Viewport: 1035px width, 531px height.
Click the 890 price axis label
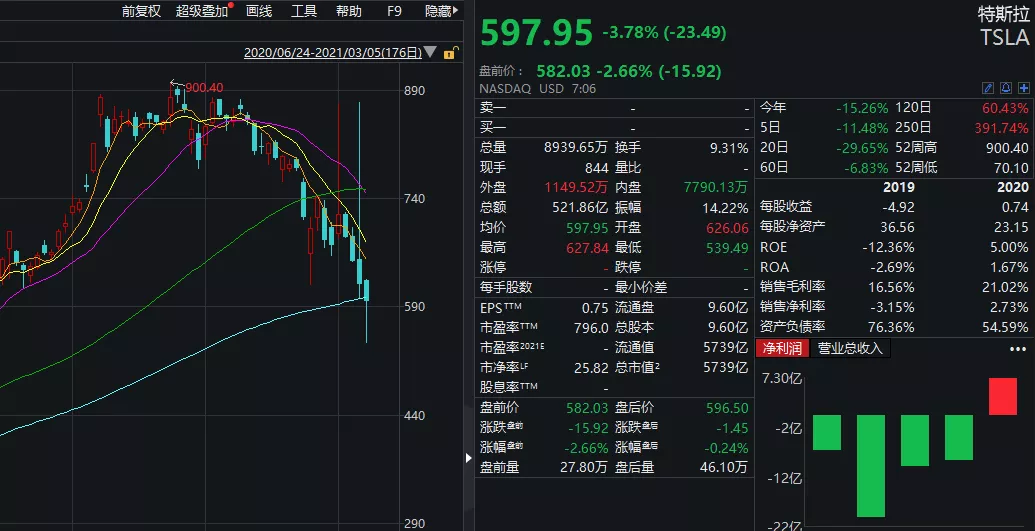[415, 90]
